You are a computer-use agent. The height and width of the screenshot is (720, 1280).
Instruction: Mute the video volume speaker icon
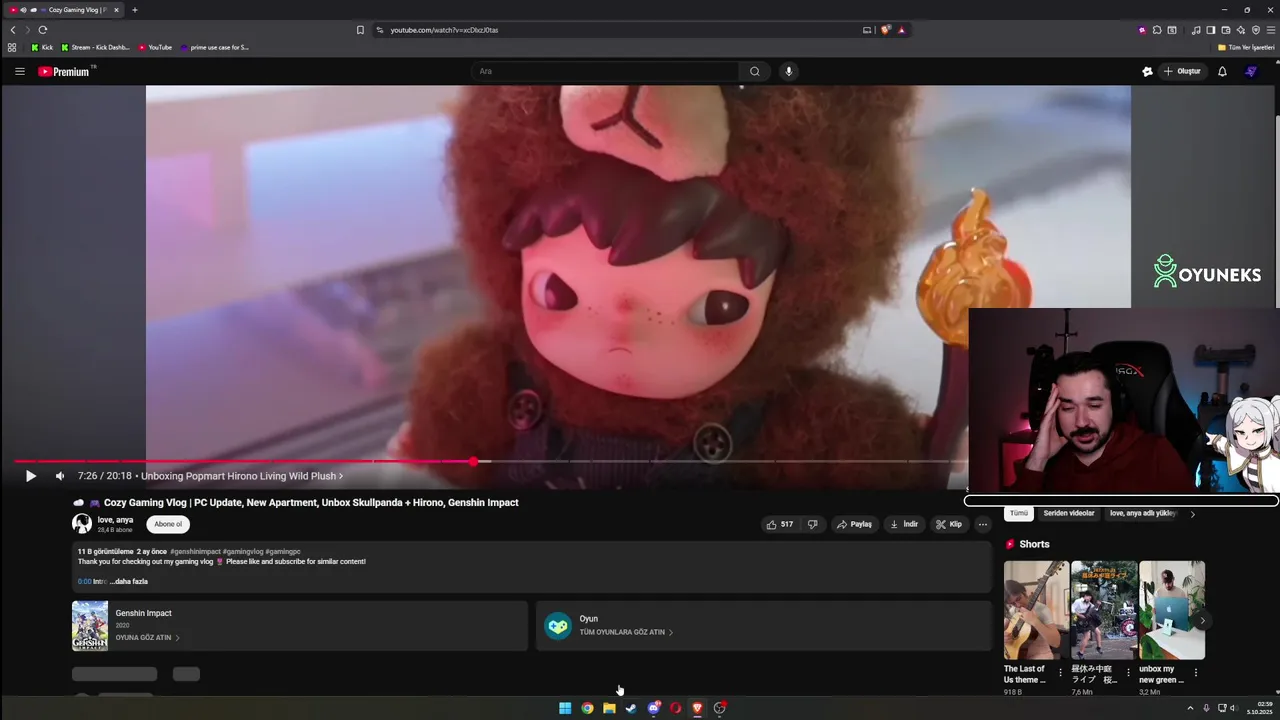[x=60, y=476]
